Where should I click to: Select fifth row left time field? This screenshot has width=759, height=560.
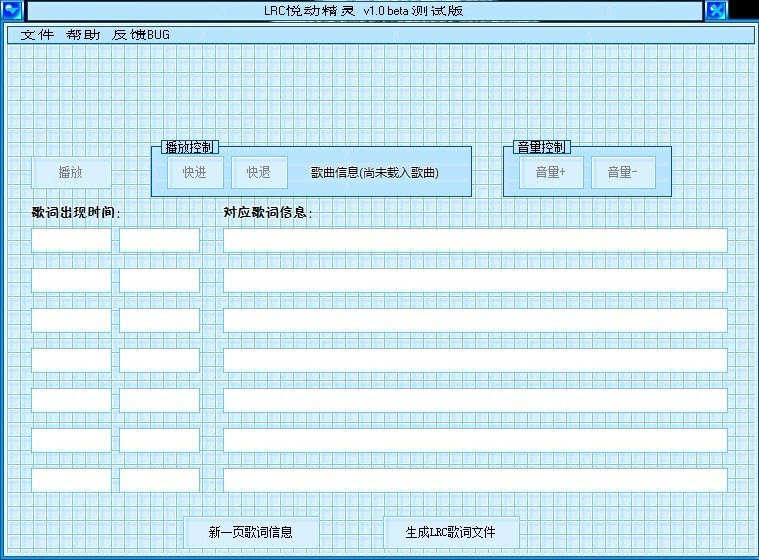71,400
